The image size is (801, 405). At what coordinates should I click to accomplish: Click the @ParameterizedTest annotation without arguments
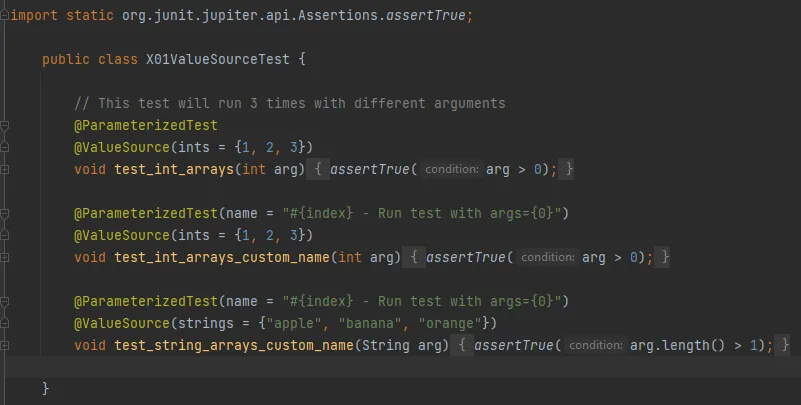pos(146,125)
